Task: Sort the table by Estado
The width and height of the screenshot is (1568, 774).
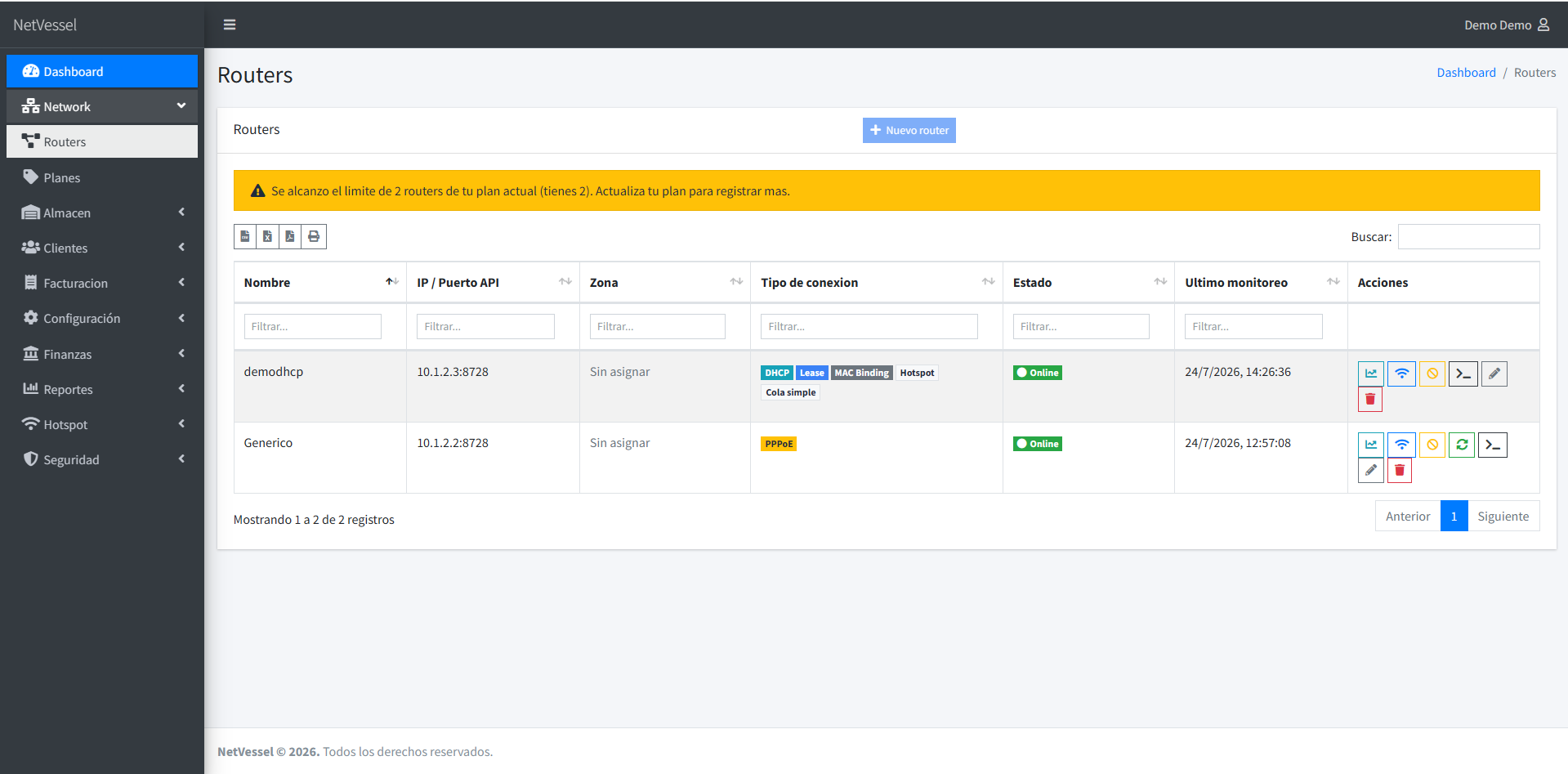Action: tap(1089, 282)
